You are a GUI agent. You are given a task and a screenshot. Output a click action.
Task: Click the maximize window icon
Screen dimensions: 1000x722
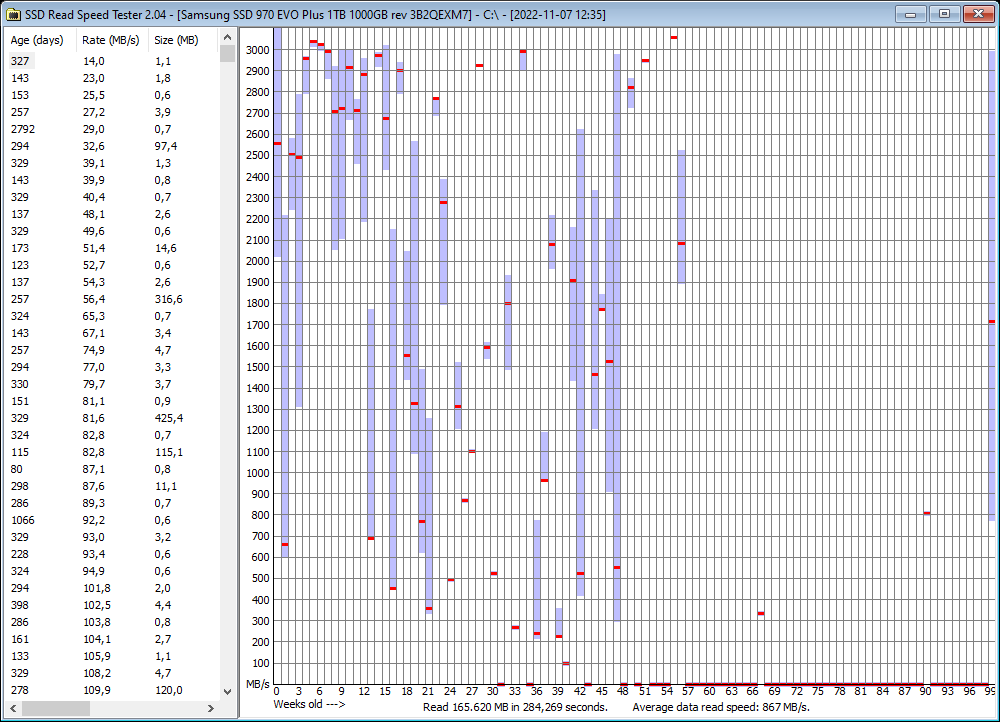pos(943,14)
